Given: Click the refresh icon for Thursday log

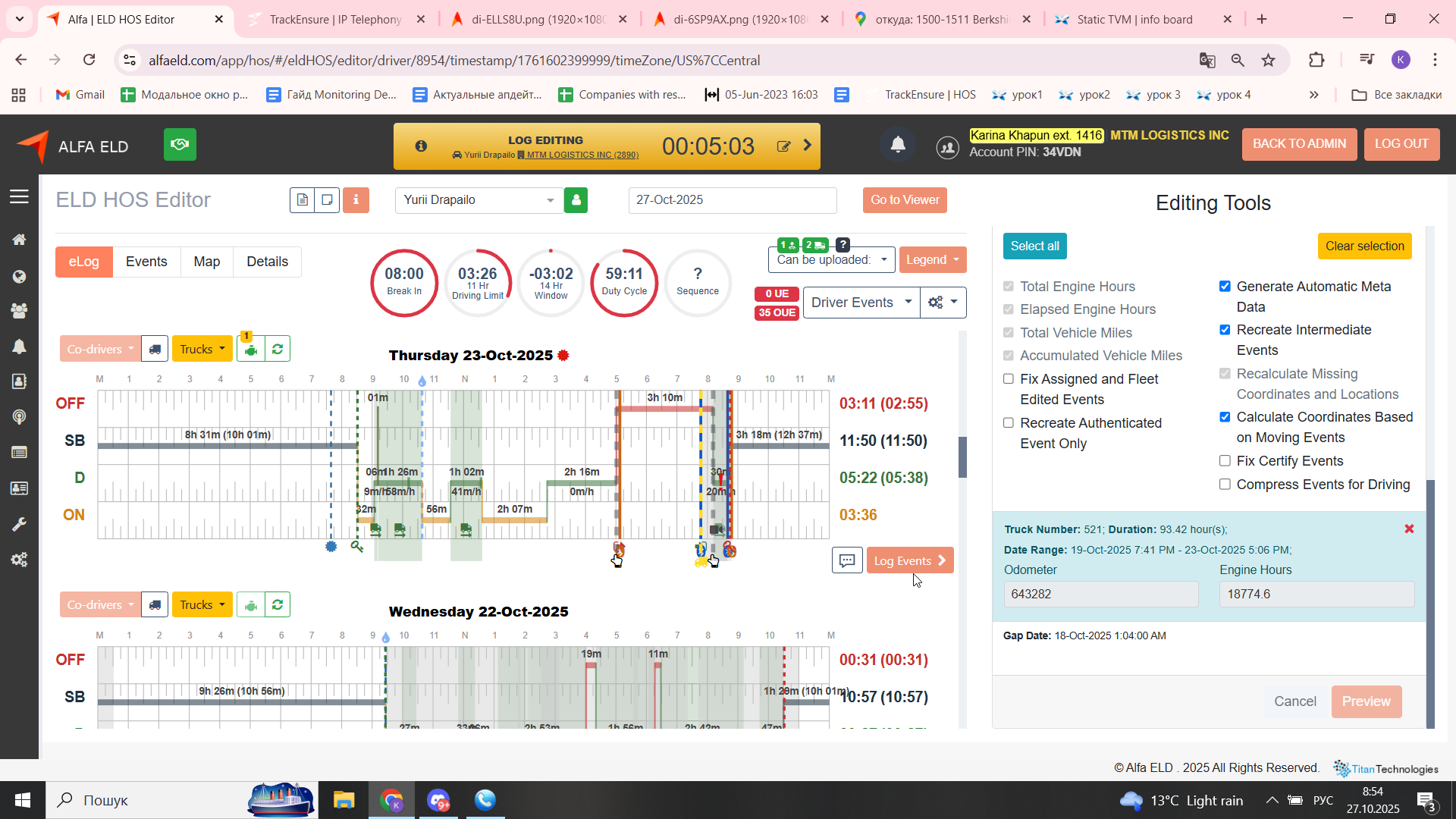Looking at the screenshot, I should [278, 349].
